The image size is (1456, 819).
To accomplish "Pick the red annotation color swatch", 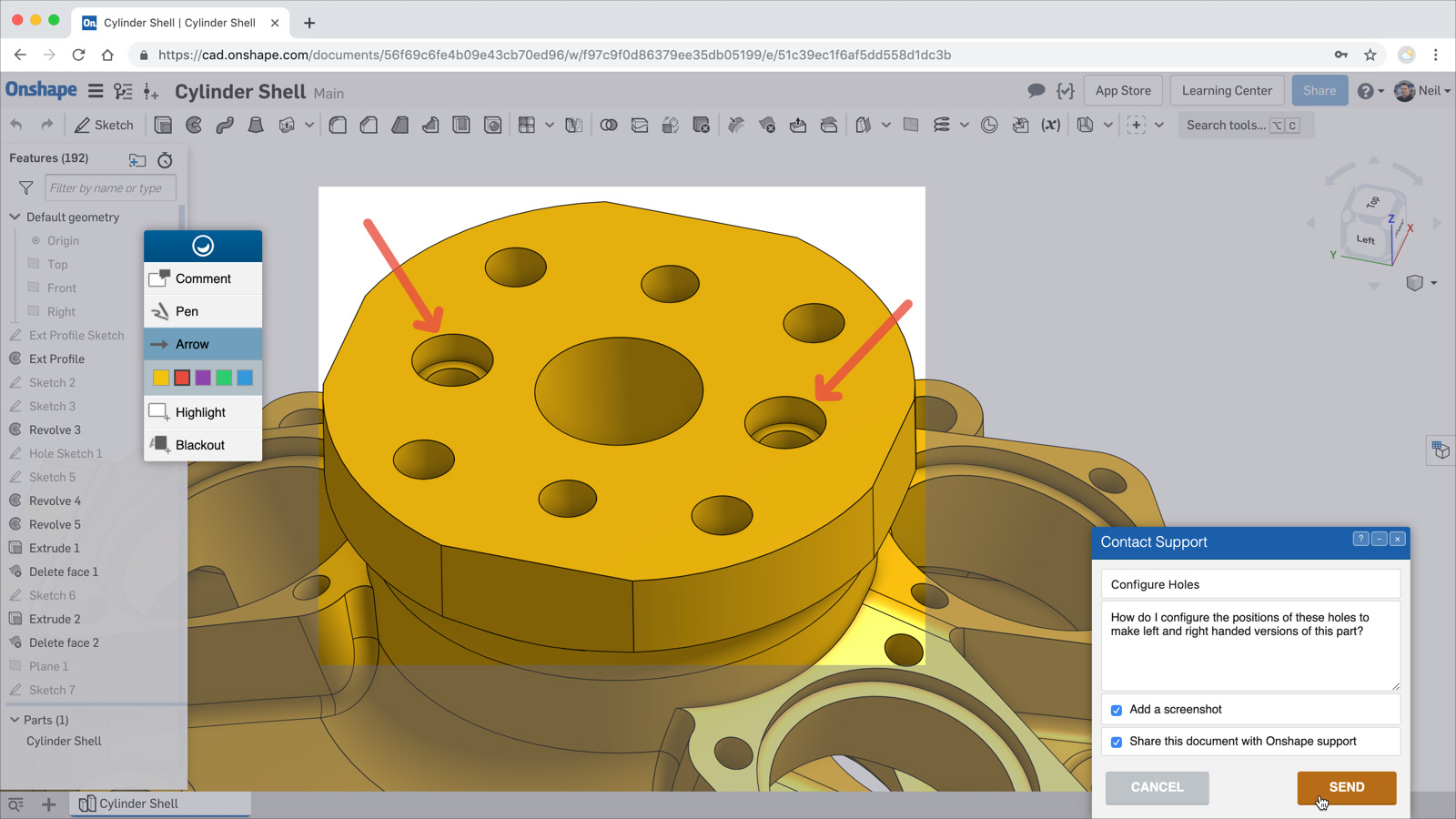I will tap(181, 377).
